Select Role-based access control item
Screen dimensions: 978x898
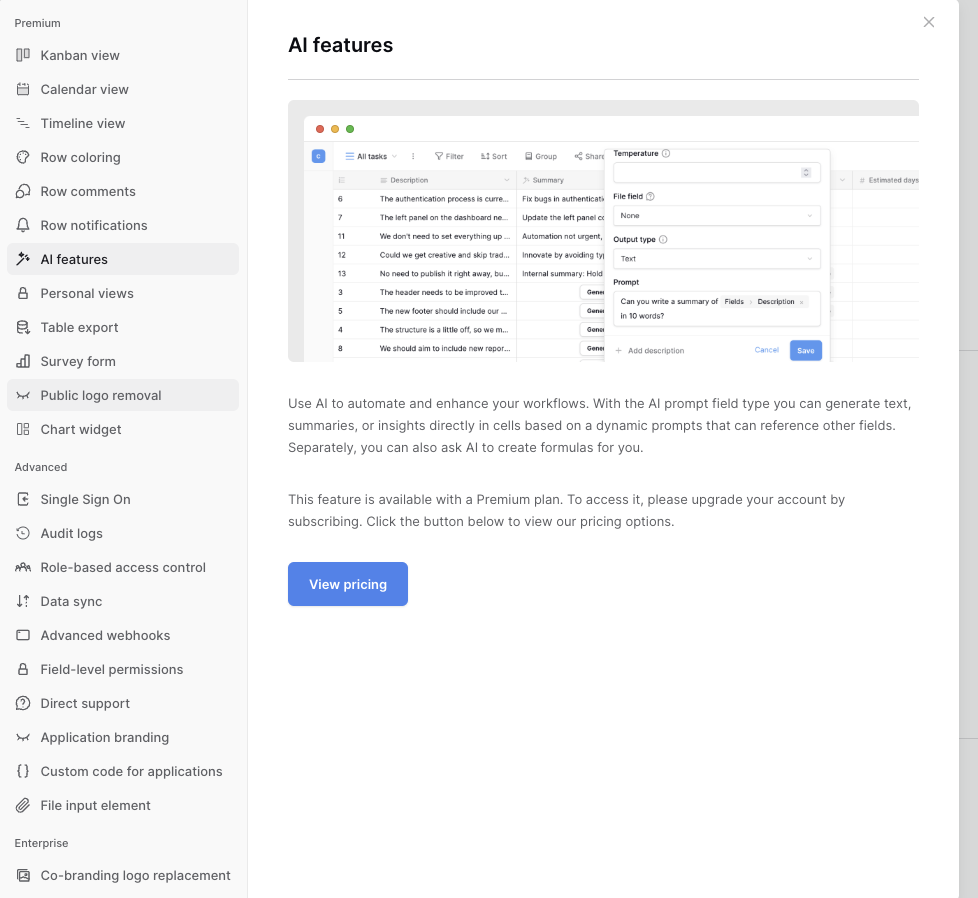tap(123, 567)
